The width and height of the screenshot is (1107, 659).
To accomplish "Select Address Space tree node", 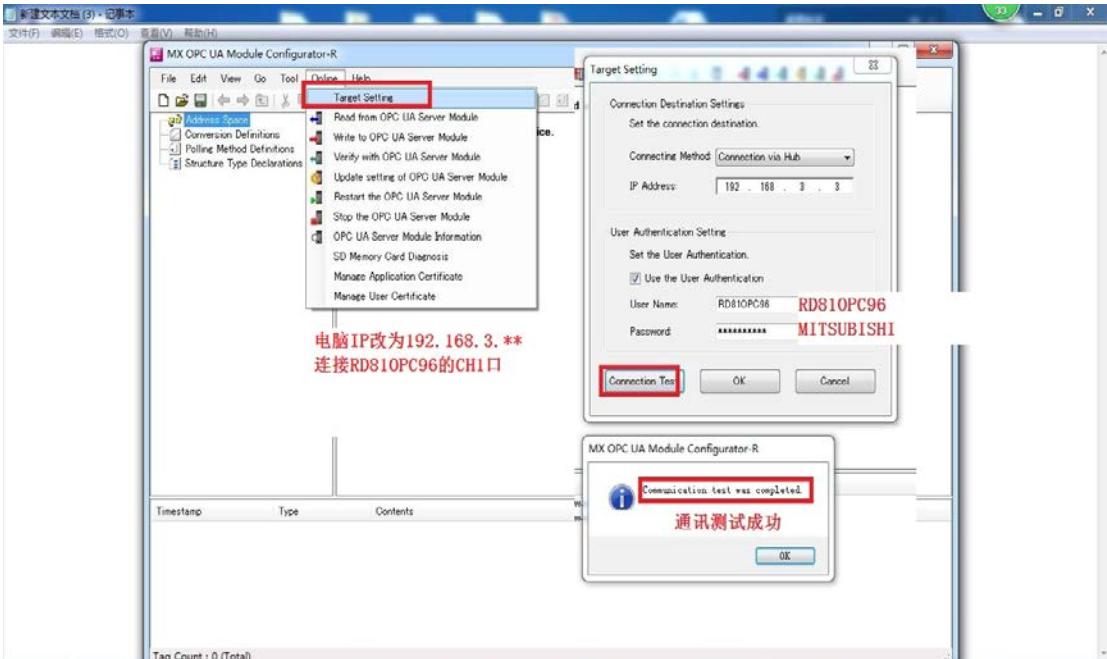I will (217, 120).
